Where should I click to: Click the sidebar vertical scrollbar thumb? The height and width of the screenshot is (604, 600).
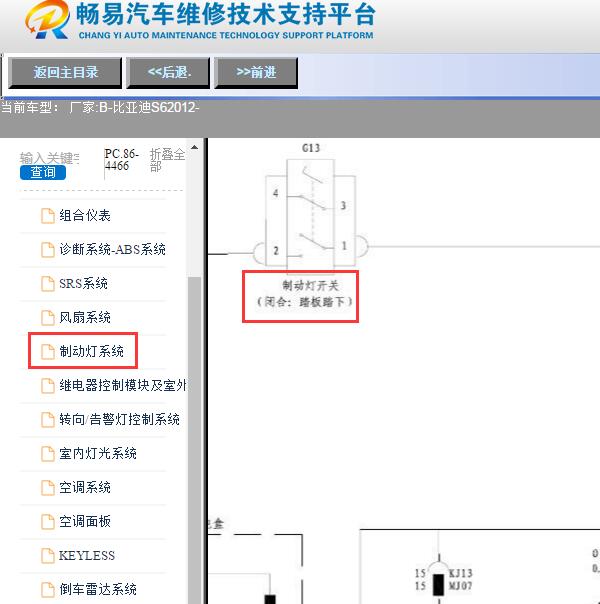(194, 439)
